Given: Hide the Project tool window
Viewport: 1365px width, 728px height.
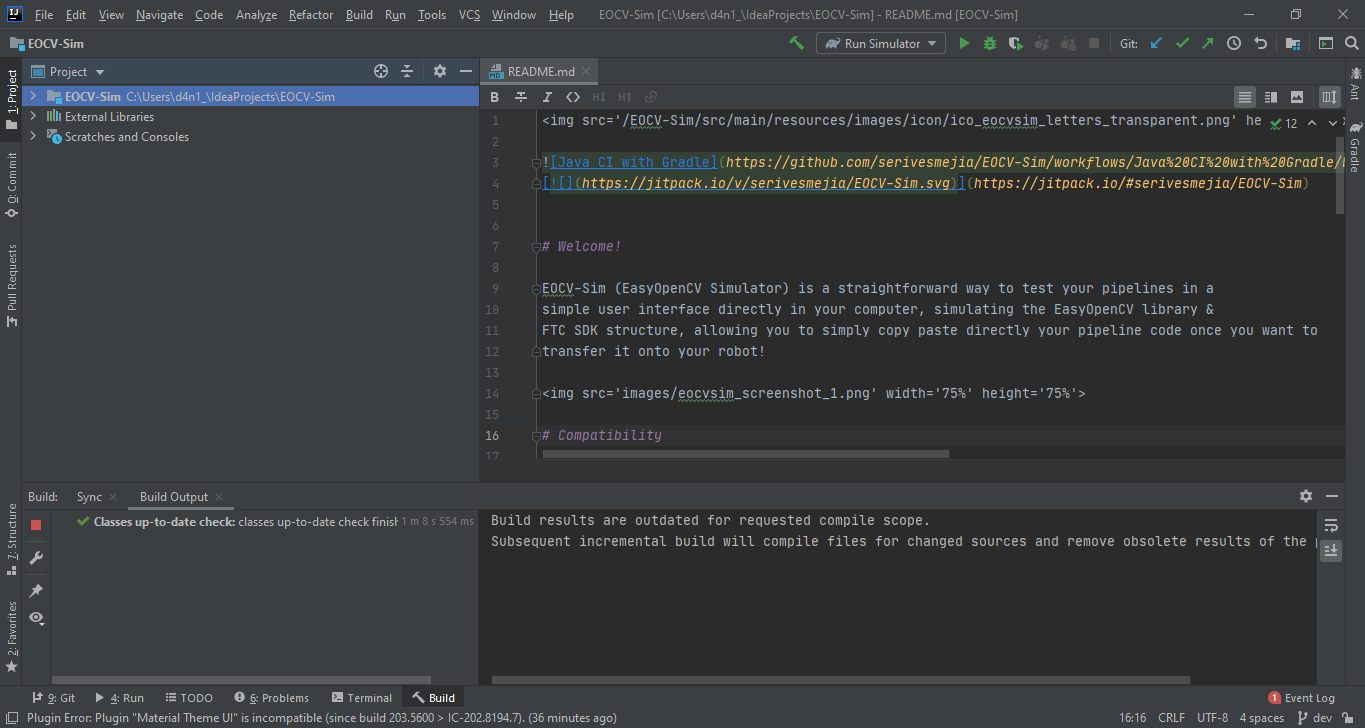Looking at the screenshot, I should click(465, 71).
